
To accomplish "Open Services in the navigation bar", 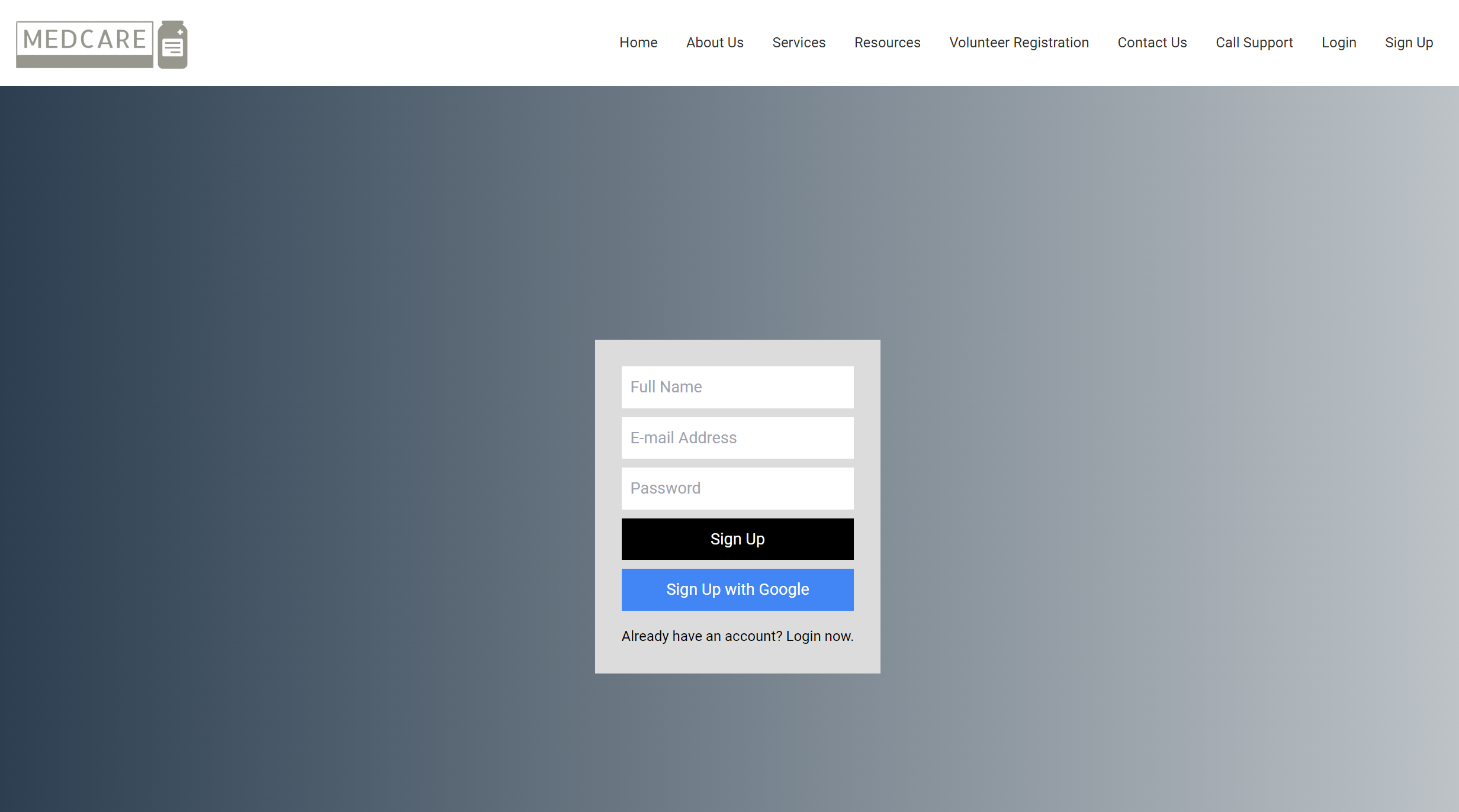I will tap(798, 43).
